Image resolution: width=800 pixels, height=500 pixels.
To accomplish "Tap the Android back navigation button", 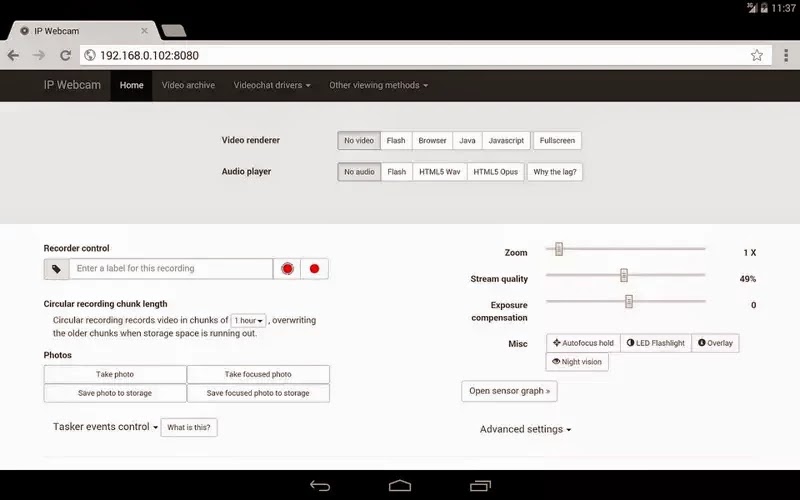I will pos(320,486).
